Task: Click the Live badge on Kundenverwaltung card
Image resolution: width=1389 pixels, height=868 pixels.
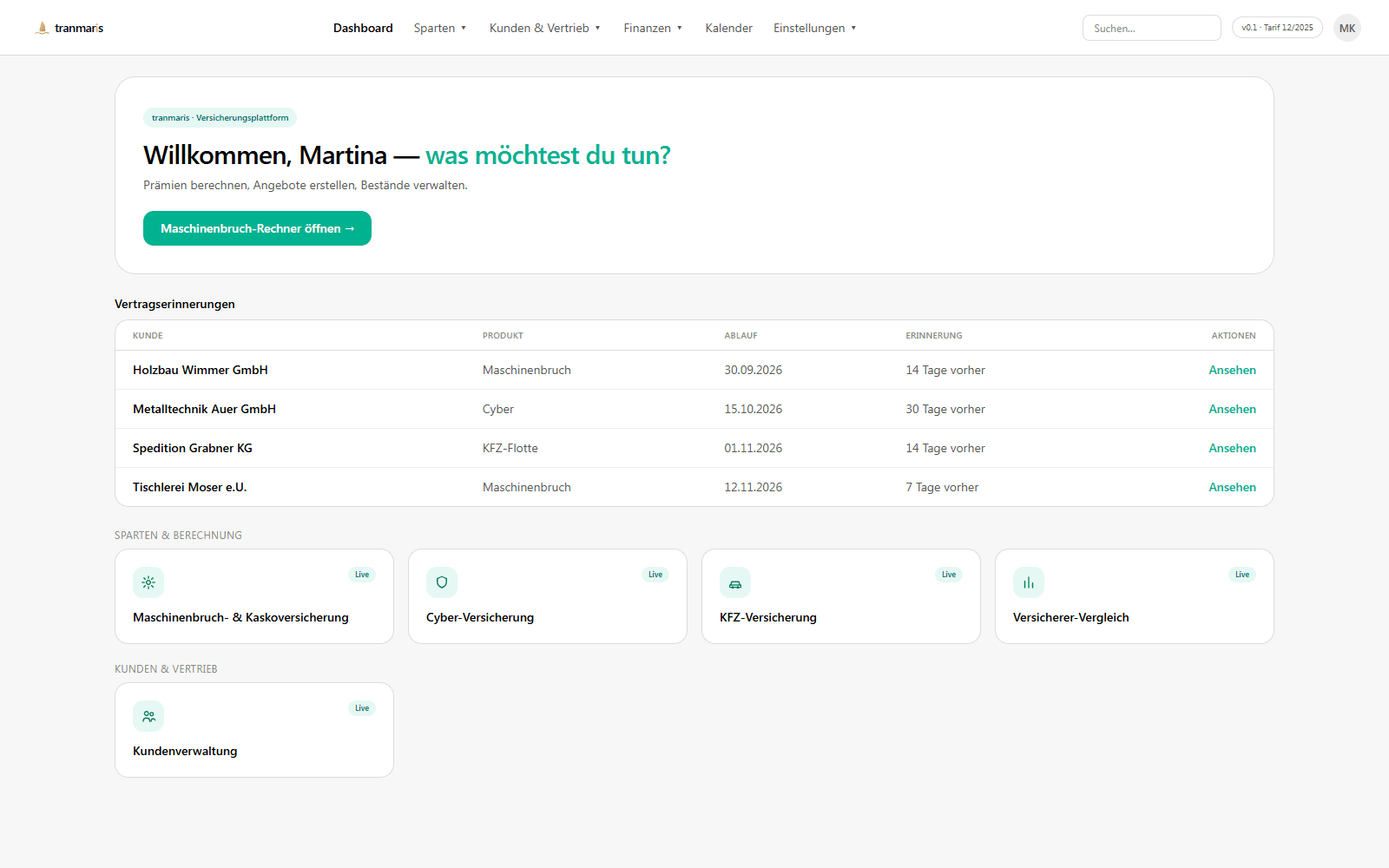Action: [362, 708]
